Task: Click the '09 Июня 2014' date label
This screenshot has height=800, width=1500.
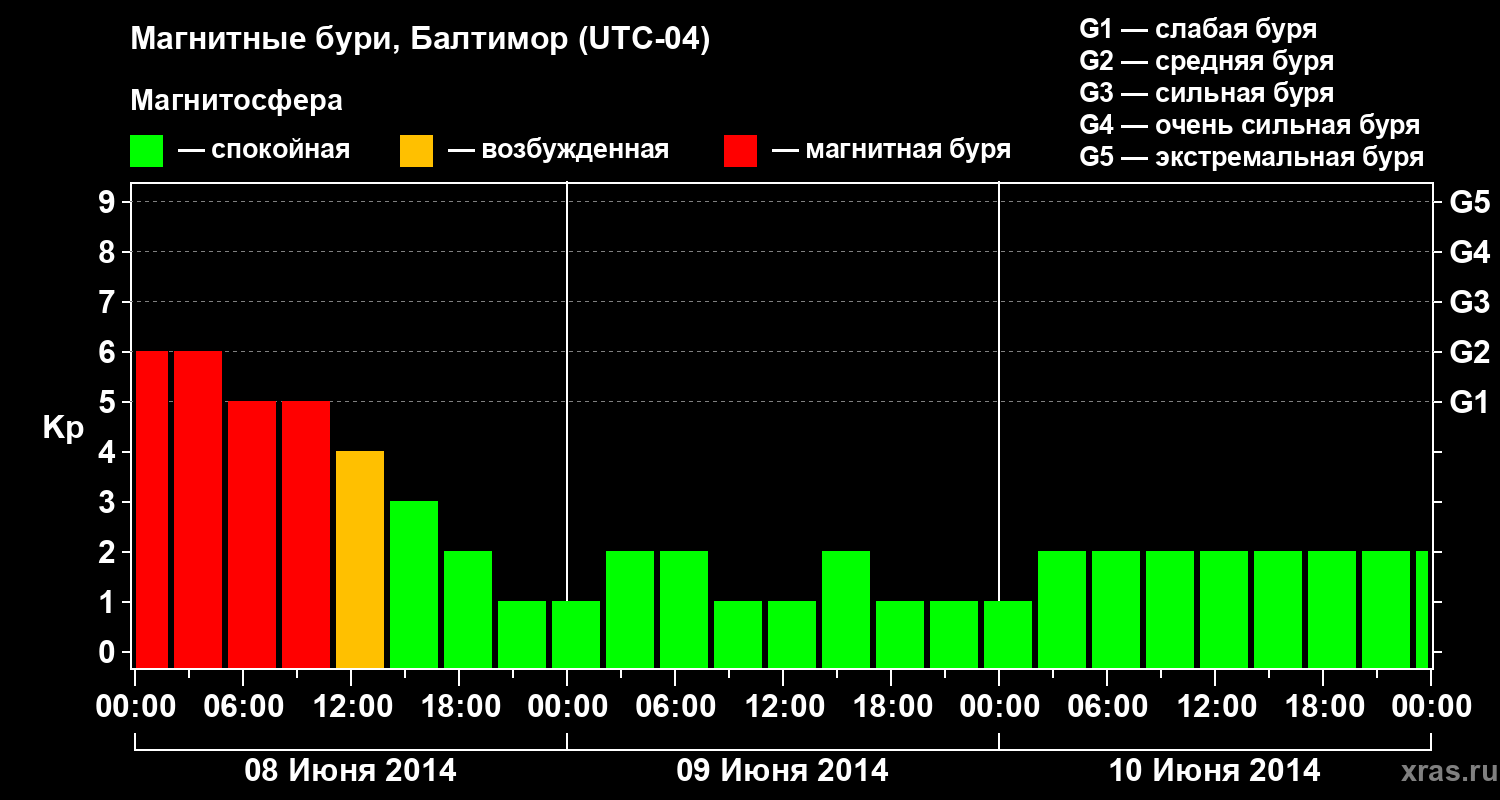Action: 783,771
